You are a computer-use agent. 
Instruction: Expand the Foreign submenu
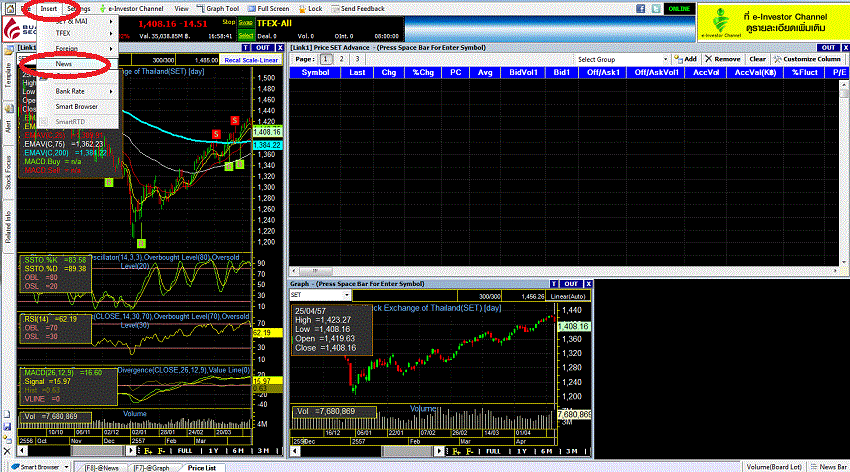pos(78,49)
